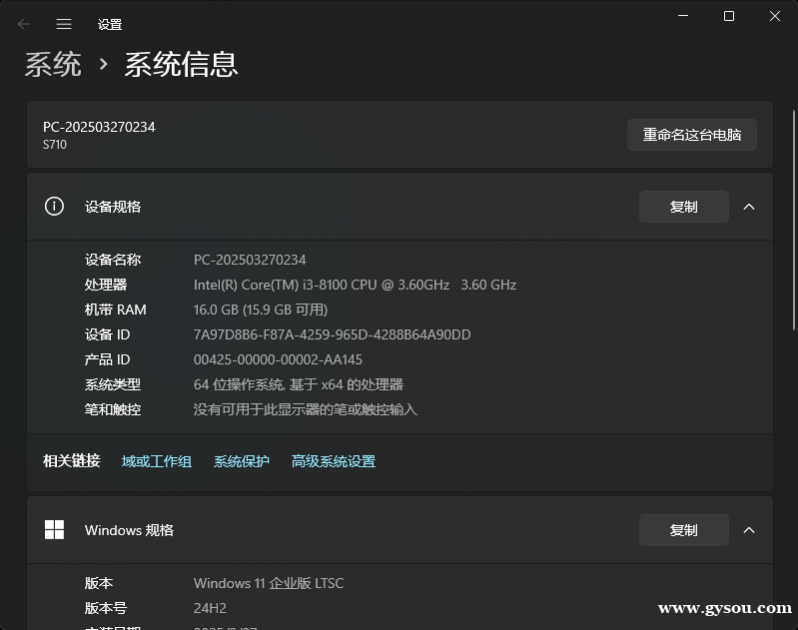
Task: Navigate to 系统 breadcrumb
Action: 53,65
